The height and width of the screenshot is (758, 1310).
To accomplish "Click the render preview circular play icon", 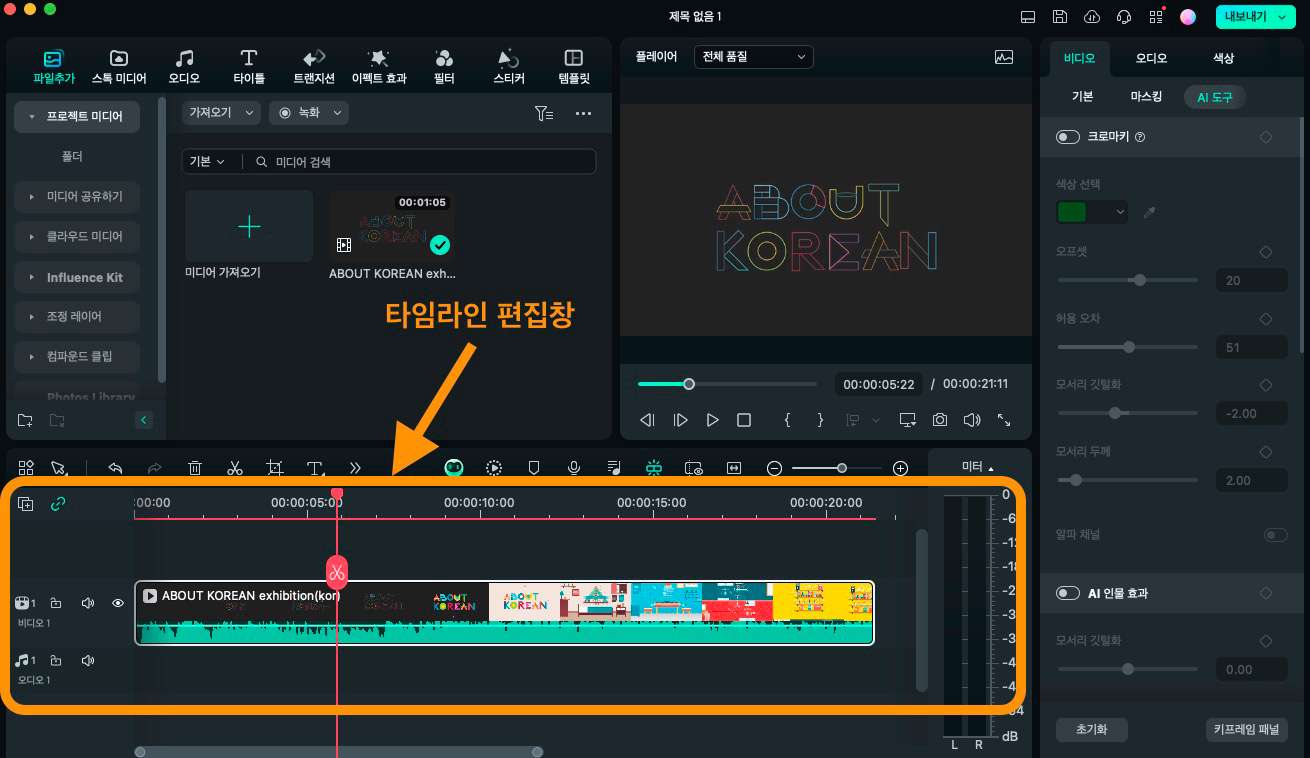I will click(x=494, y=467).
